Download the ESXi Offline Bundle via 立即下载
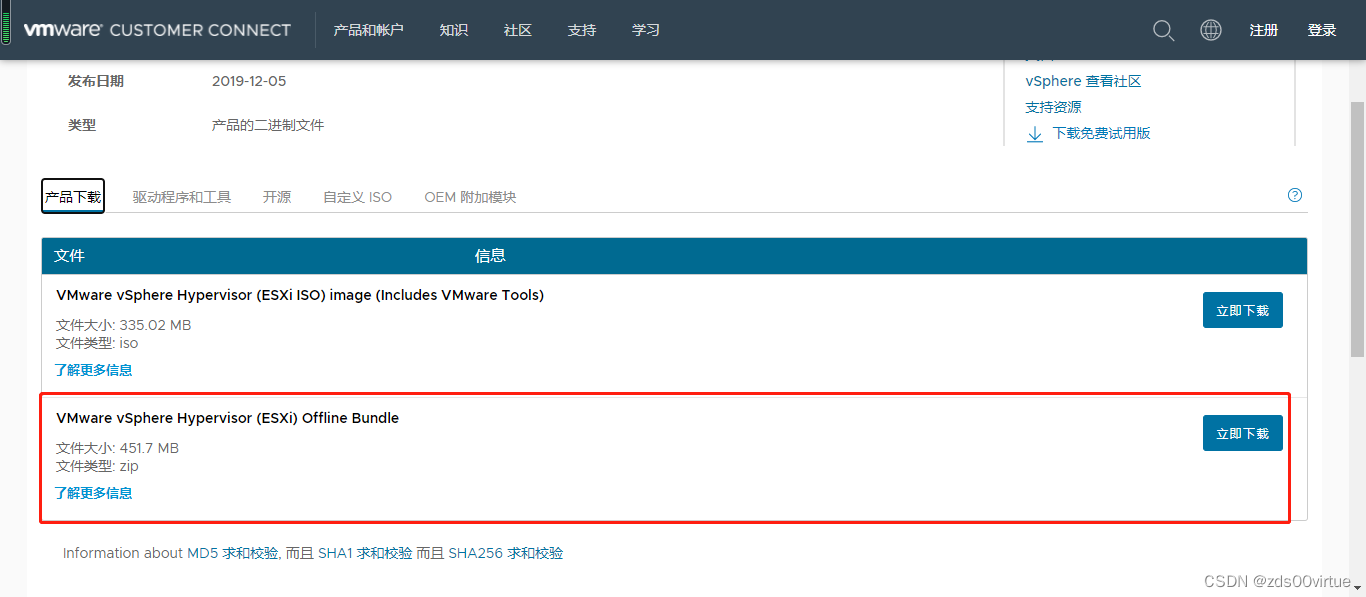Screen dimensions: 1366x597 tap(1243, 433)
